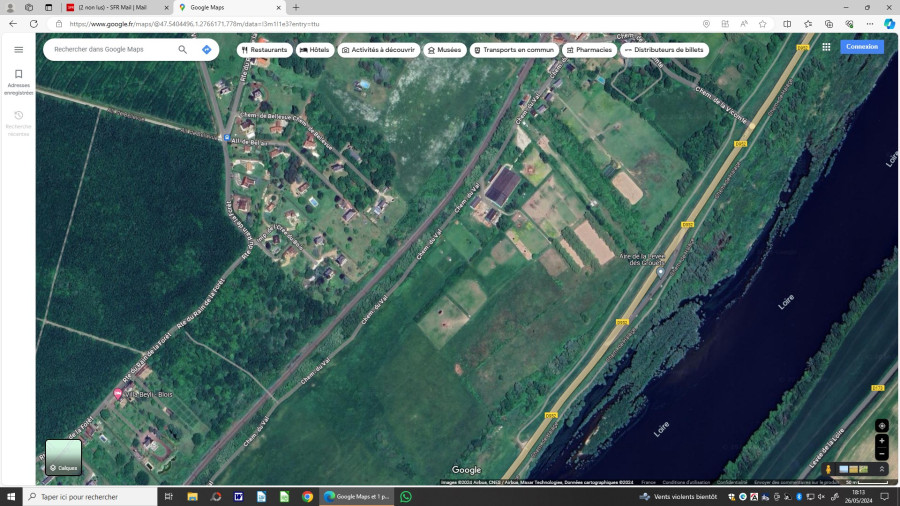
Task: Show Hôtels on the map
Action: 314,49
